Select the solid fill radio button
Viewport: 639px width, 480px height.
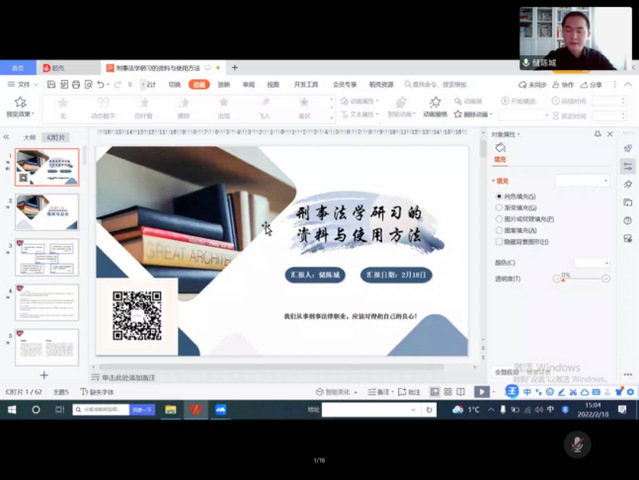pyautogui.click(x=500, y=196)
